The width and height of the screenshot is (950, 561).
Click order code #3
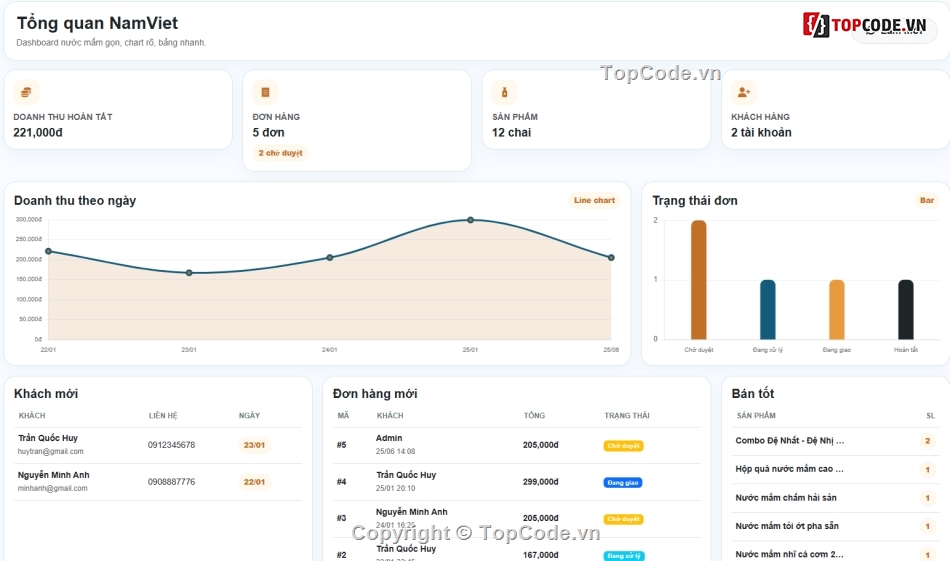tap(342, 518)
